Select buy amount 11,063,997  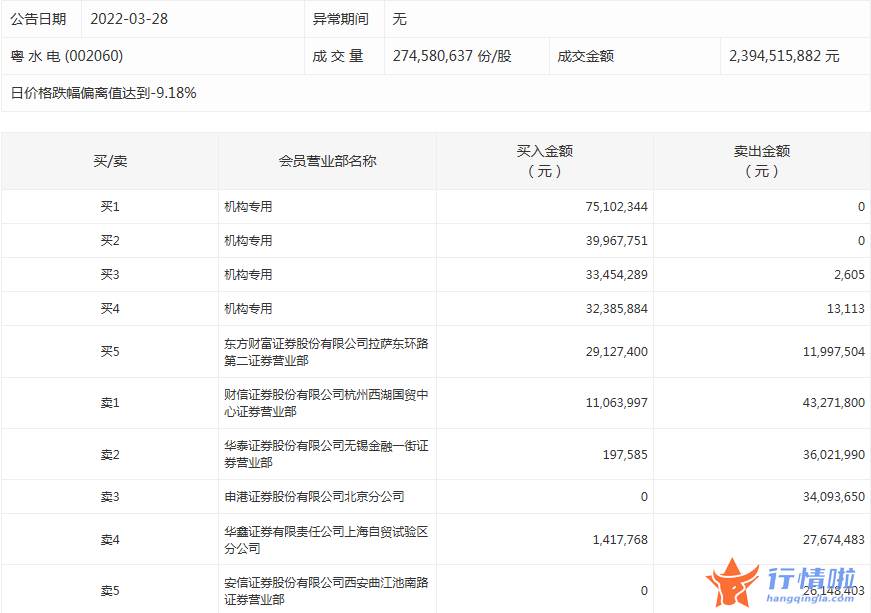click(x=617, y=403)
